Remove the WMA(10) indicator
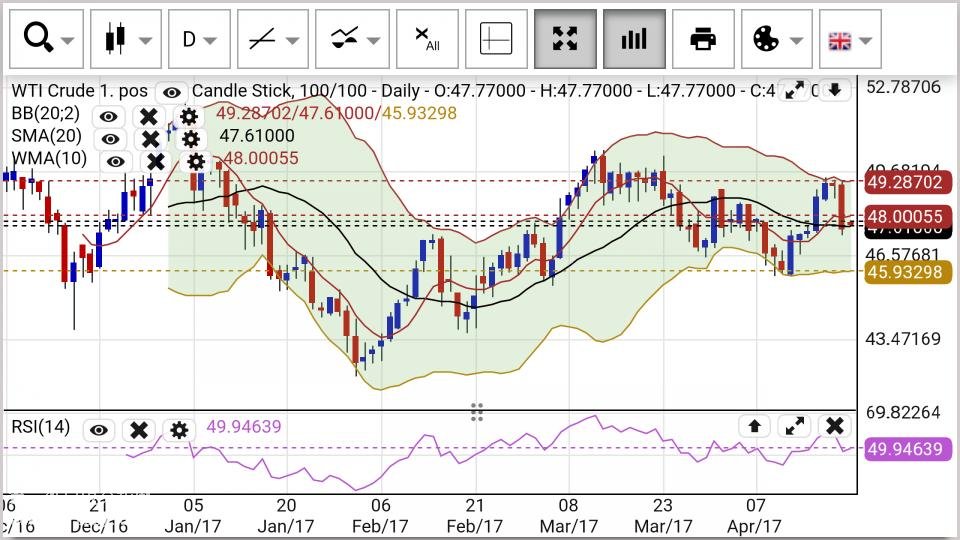The height and width of the screenshot is (540, 960). (x=156, y=160)
